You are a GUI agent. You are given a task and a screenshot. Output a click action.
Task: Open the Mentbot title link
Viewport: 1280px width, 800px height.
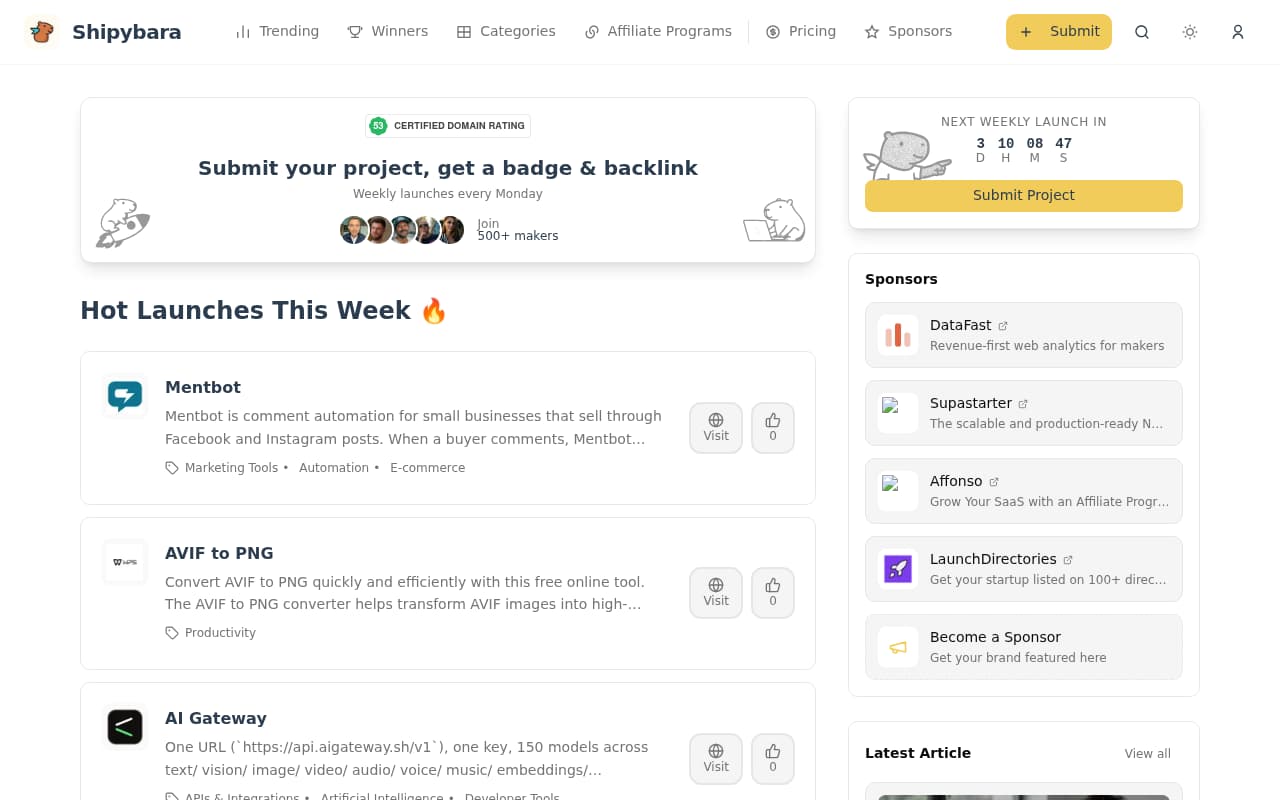(203, 388)
